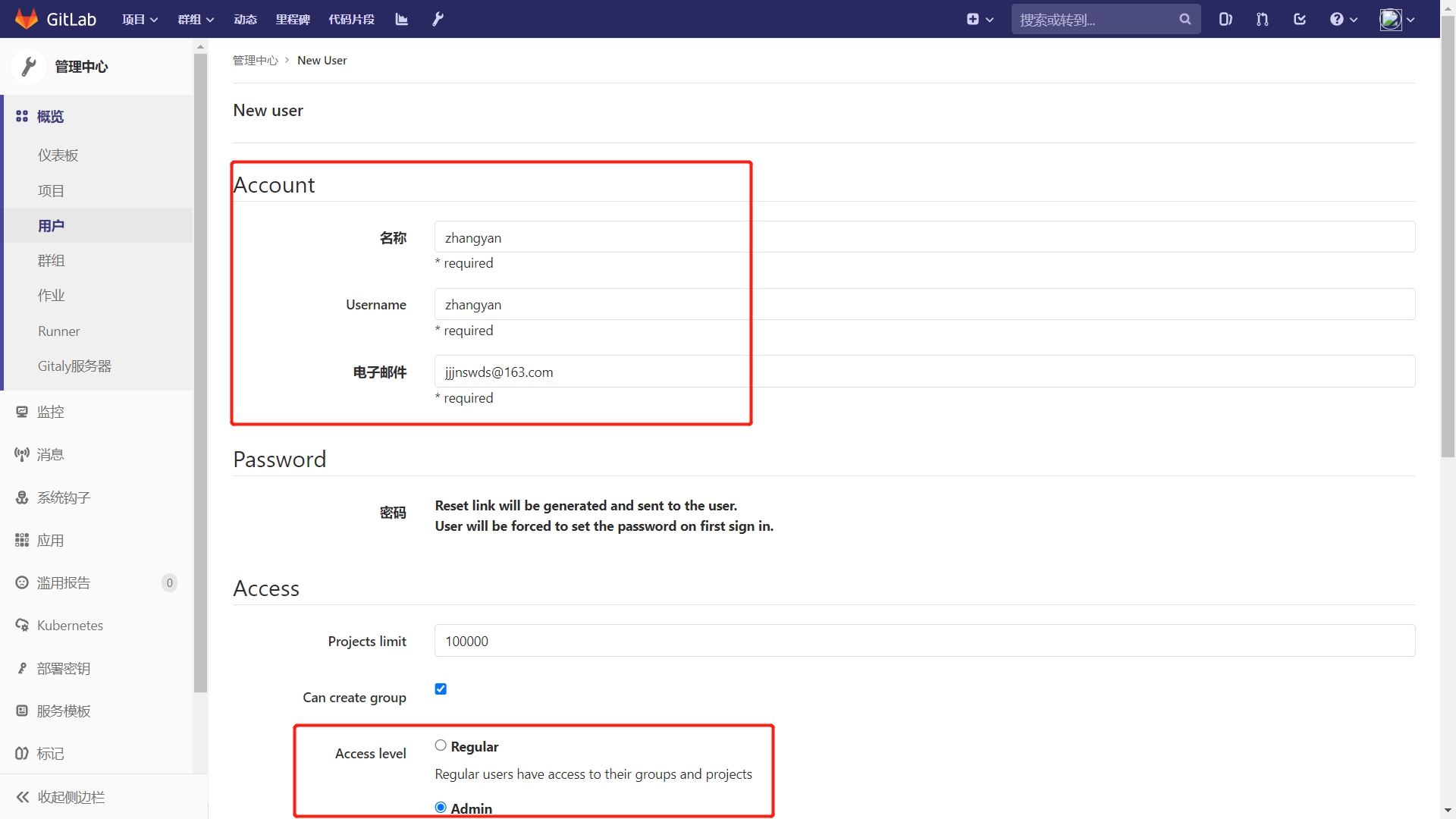Open the issues icon in top bar

[1225, 19]
